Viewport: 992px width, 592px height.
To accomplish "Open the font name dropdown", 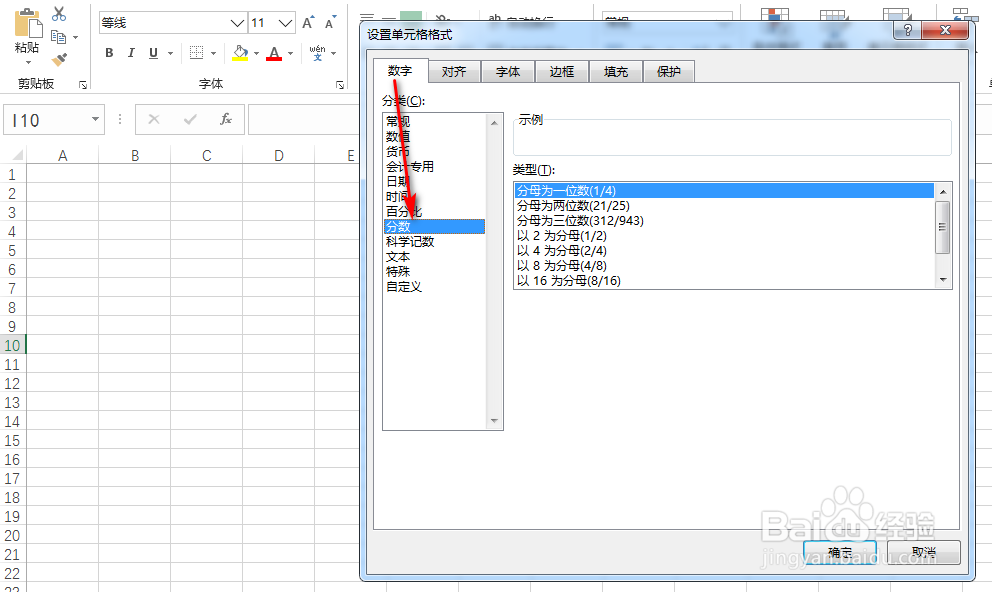I will click(236, 22).
